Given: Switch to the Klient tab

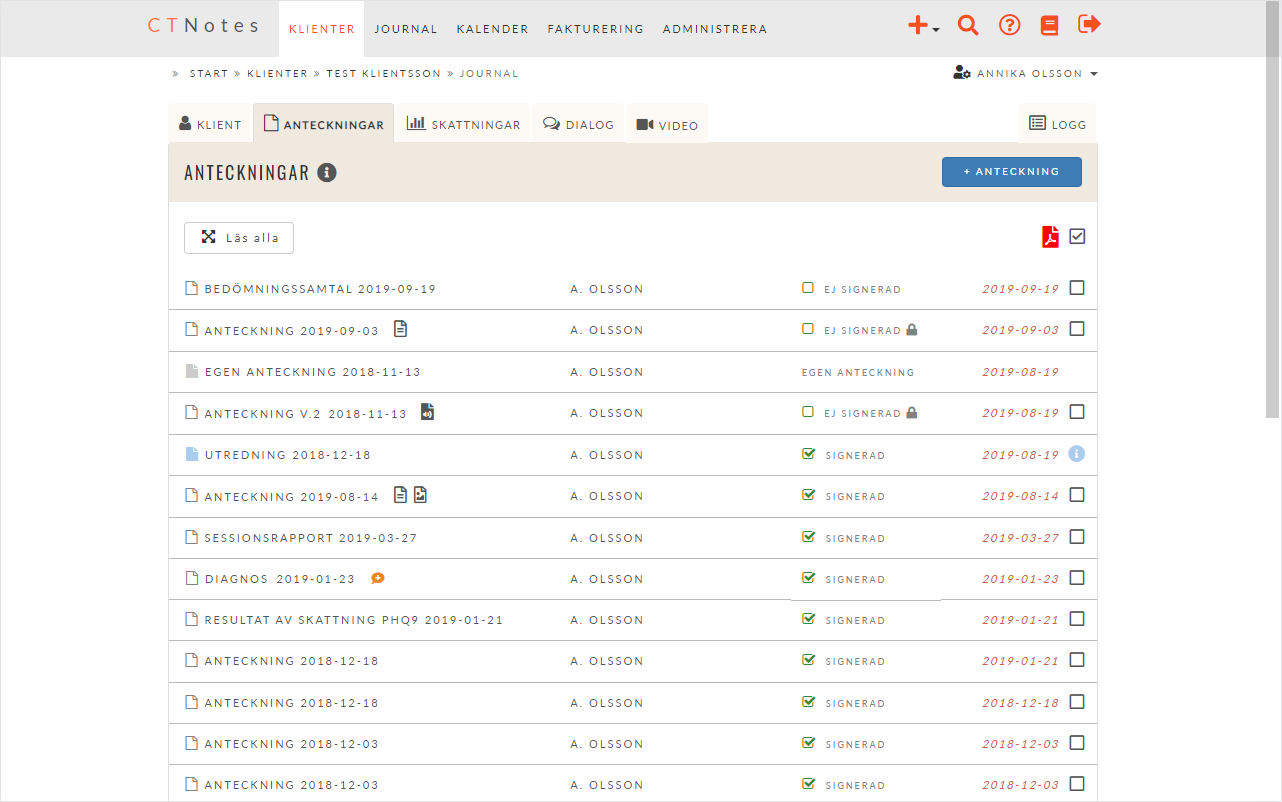Looking at the screenshot, I should tap(210, 124).
